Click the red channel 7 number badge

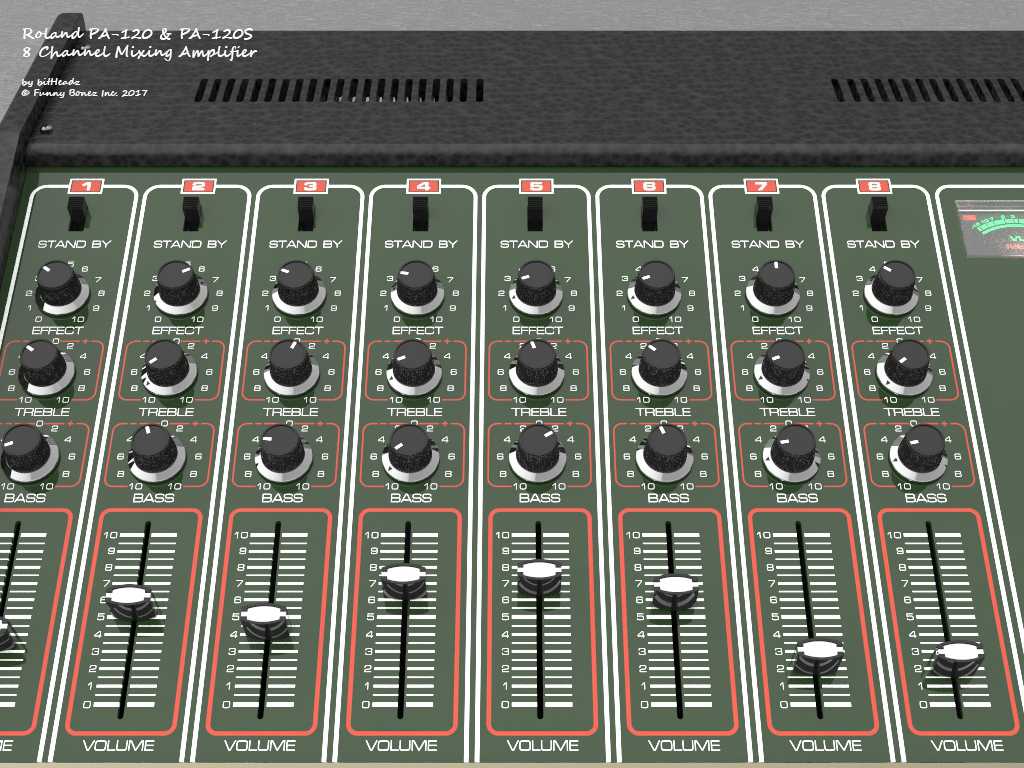761,186
